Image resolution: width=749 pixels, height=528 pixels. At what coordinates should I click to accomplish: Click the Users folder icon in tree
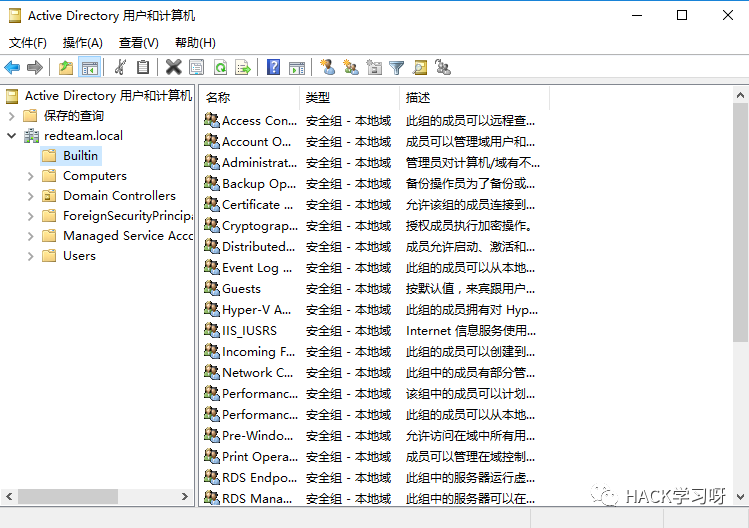tap(49, 256)
